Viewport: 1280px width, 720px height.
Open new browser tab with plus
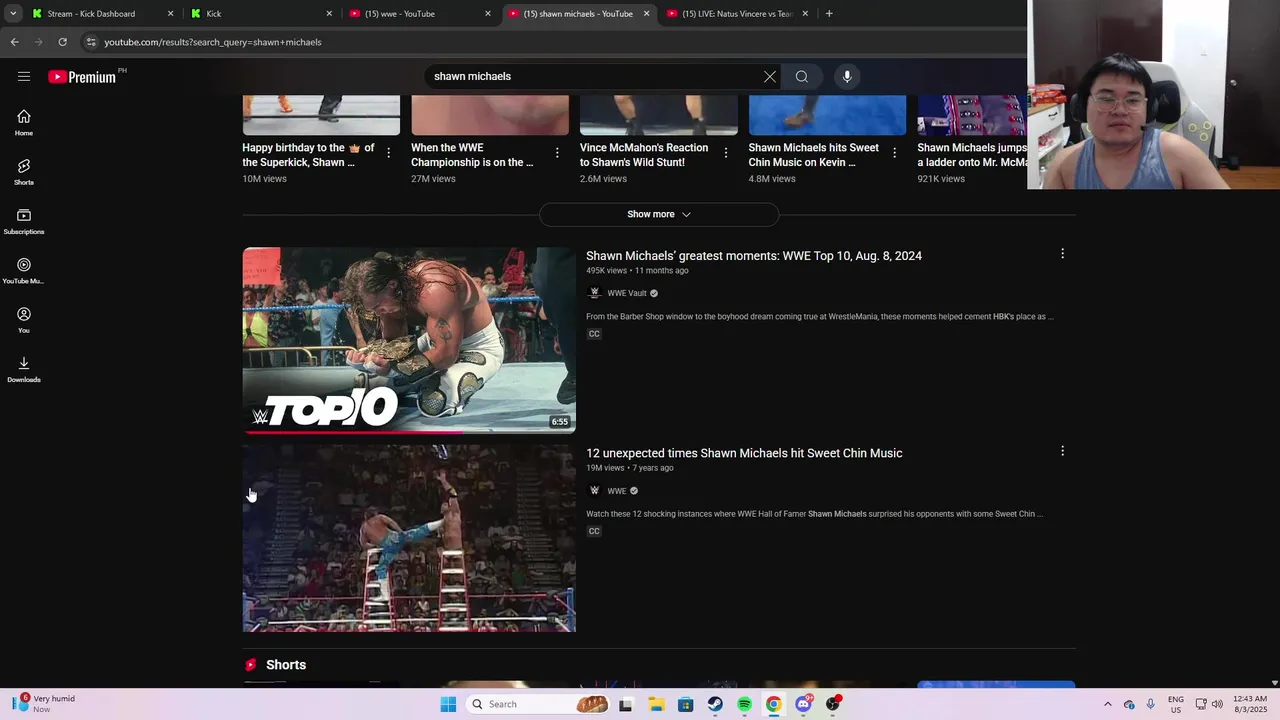coord(829,13)
